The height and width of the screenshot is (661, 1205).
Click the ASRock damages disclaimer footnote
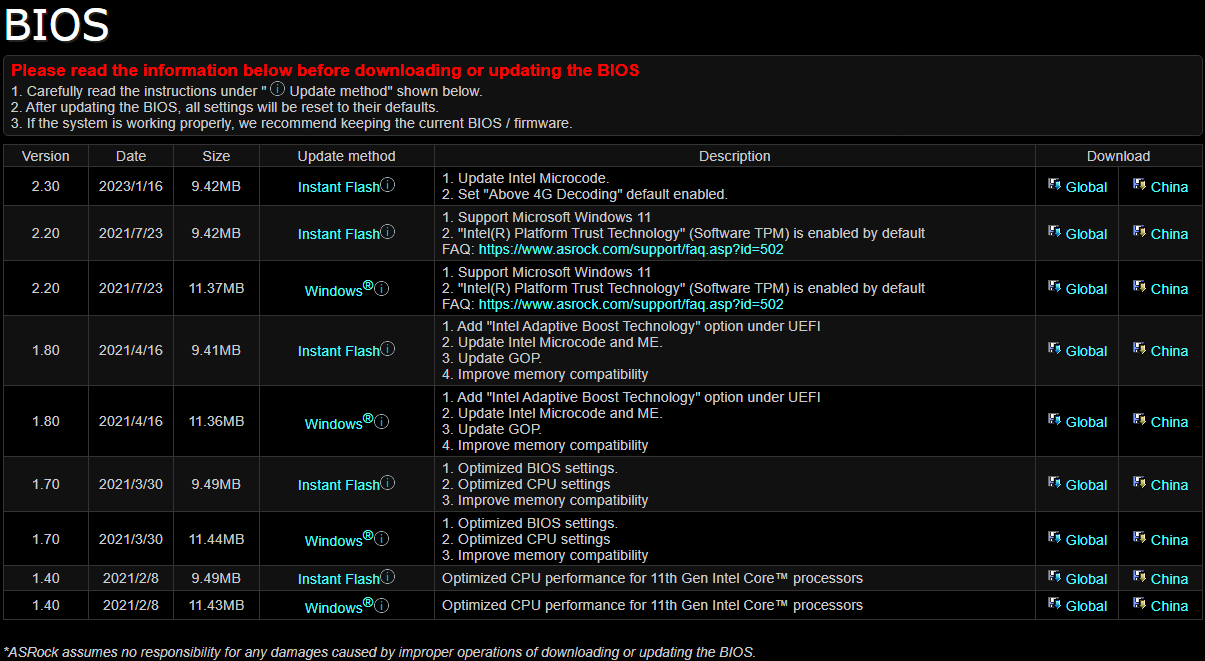click(379, 652)
